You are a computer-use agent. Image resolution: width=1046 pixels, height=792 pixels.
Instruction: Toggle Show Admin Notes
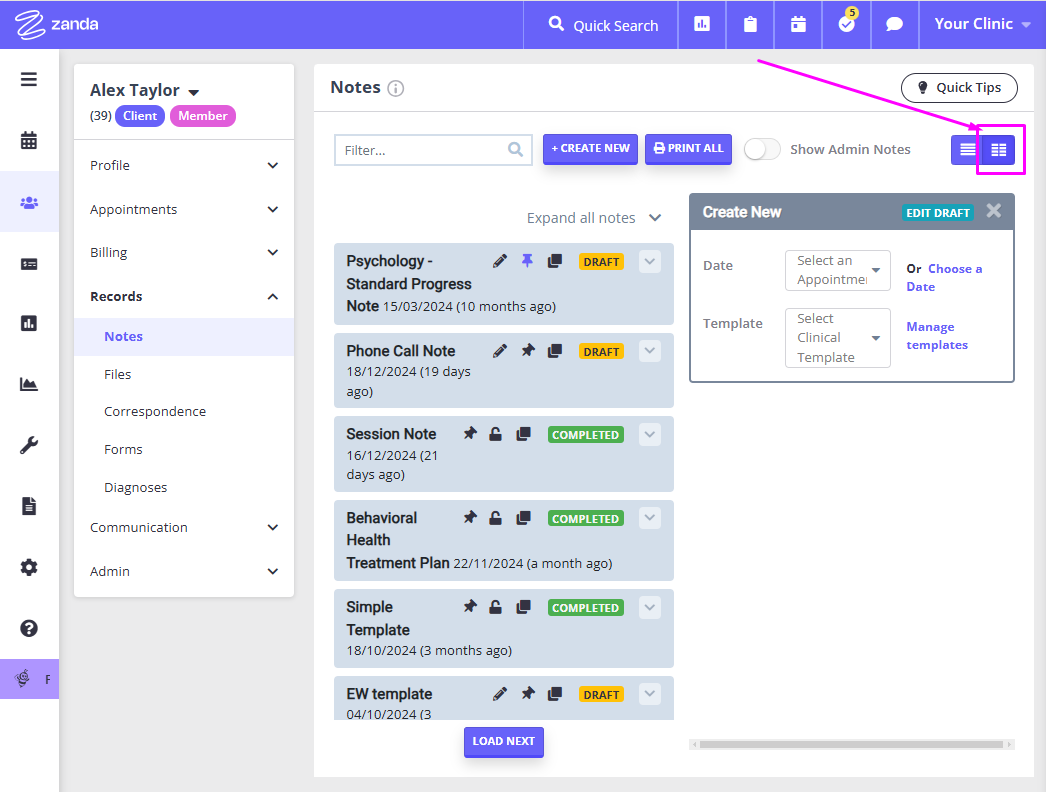pos(761,148)
